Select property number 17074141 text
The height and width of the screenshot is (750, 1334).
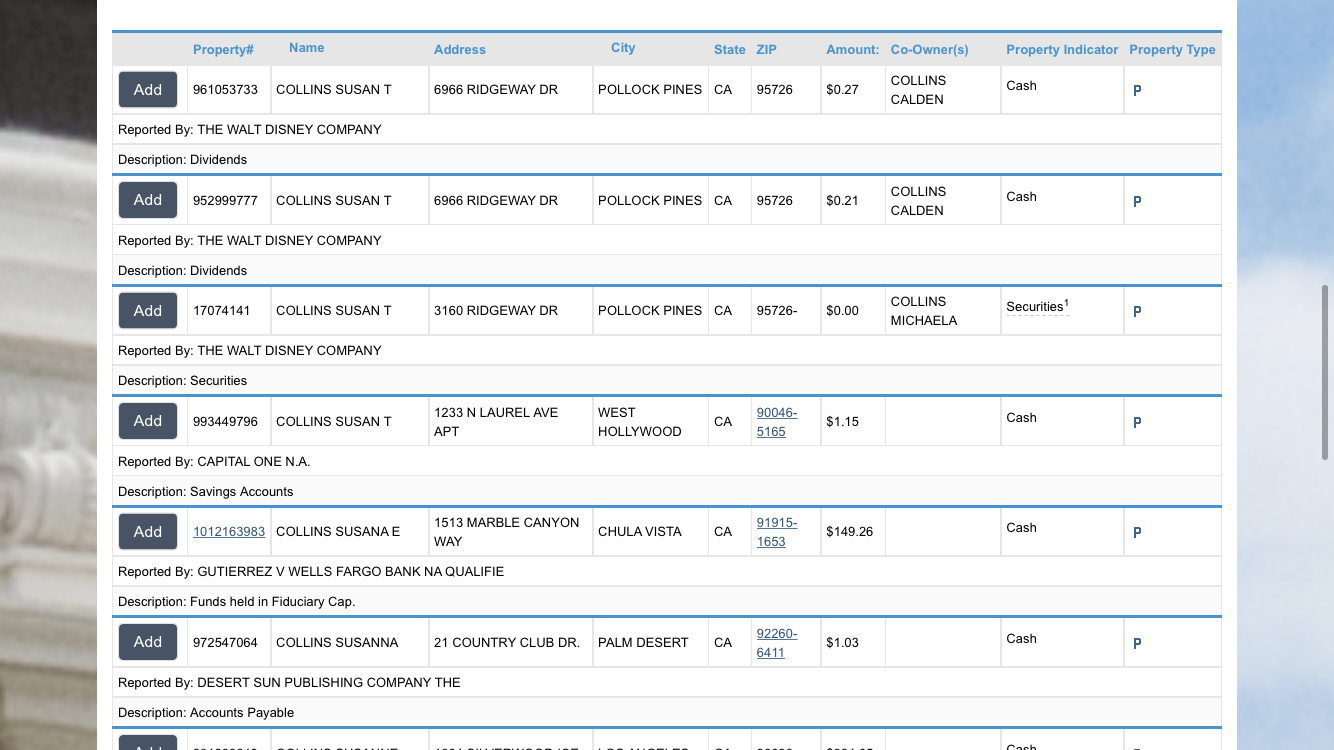click(221, 311)
